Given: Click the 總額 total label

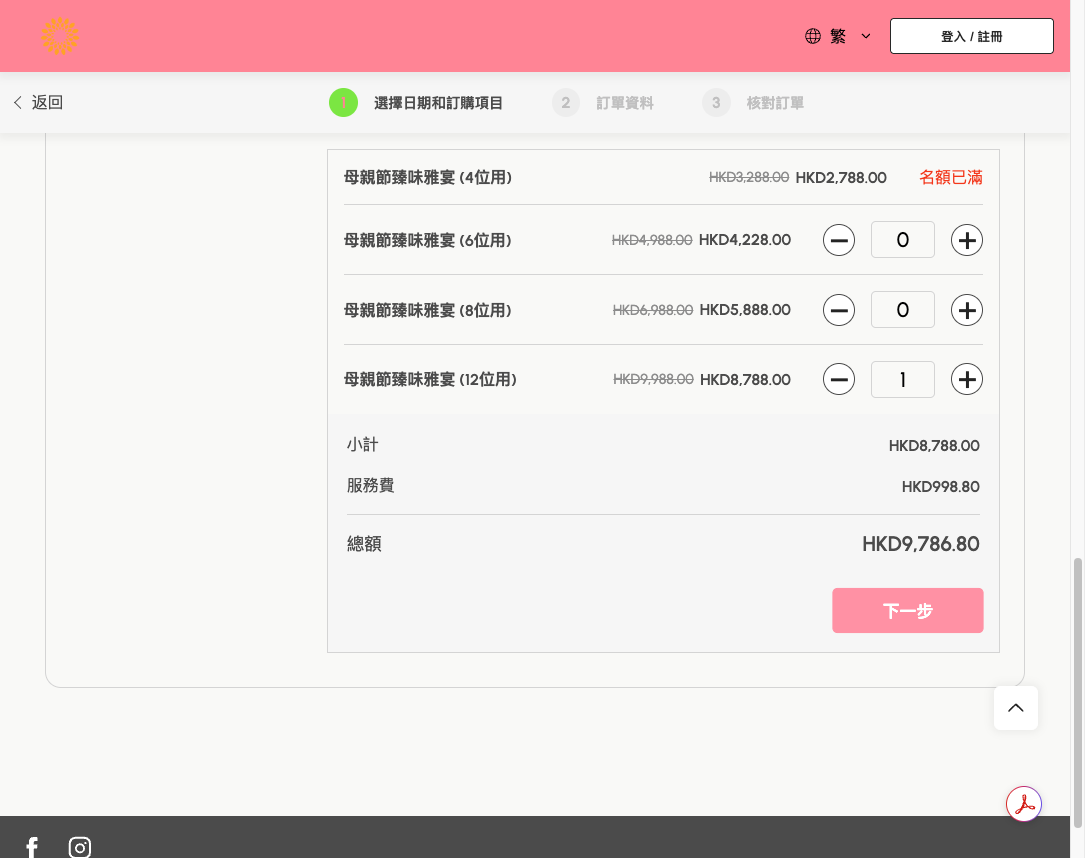Looking at the screenshot, I should (364, 544).
